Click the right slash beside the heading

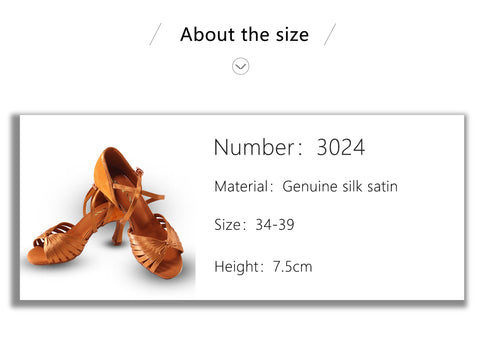pyautogui.click(x=330, y=34)
